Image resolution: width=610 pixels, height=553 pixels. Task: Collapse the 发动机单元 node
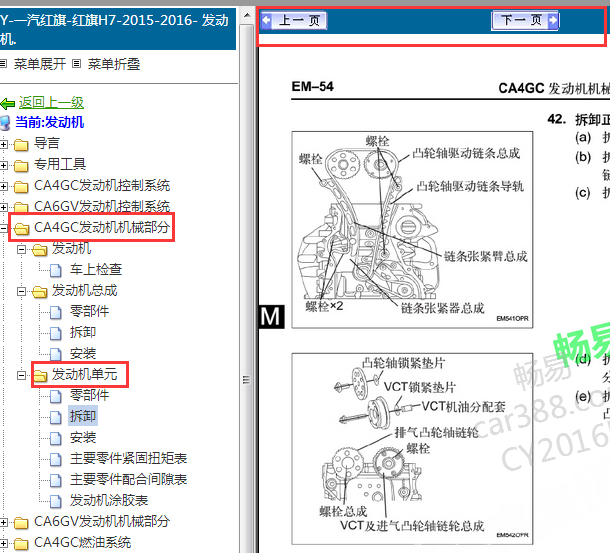21,376
